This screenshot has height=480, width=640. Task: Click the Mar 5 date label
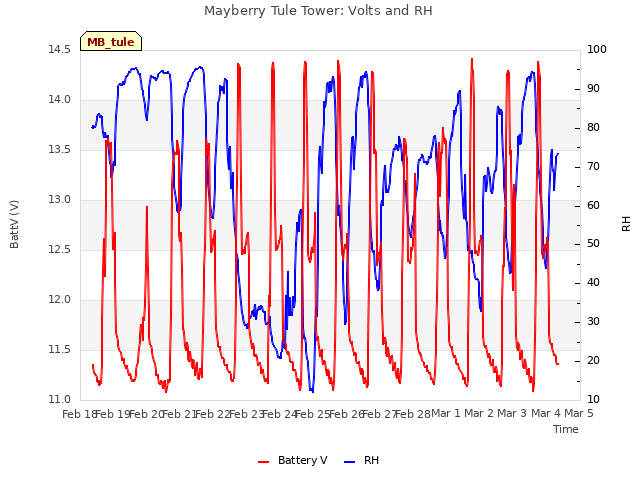[579, 413]
